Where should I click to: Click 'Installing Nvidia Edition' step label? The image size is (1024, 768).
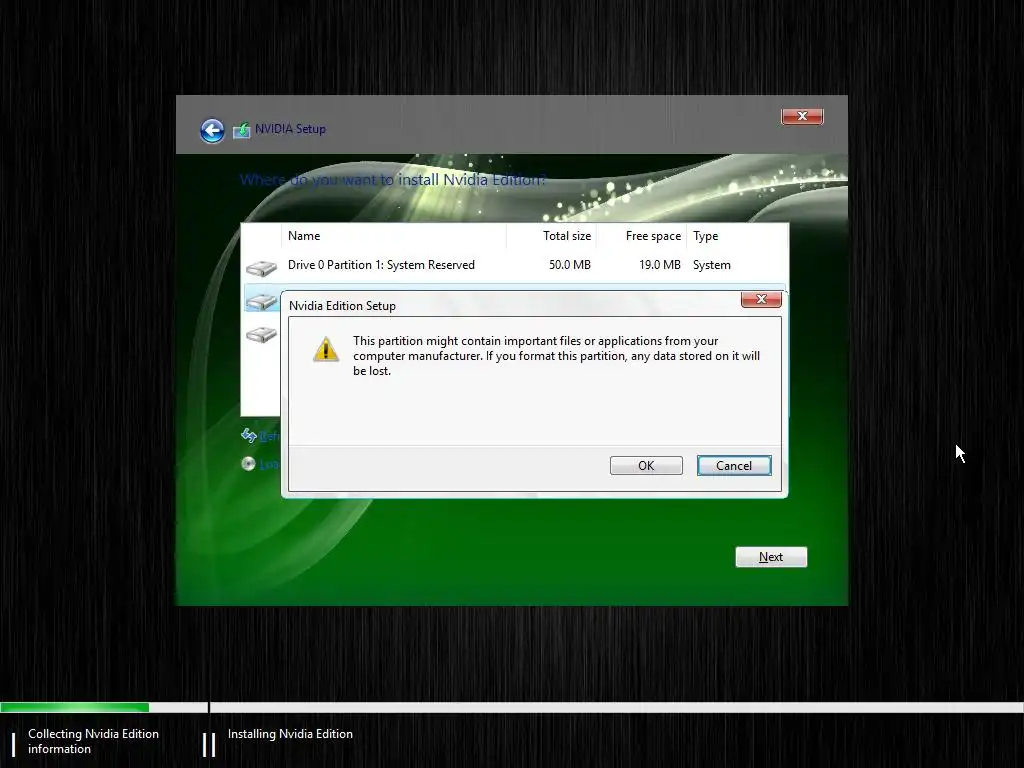[290, 734]
